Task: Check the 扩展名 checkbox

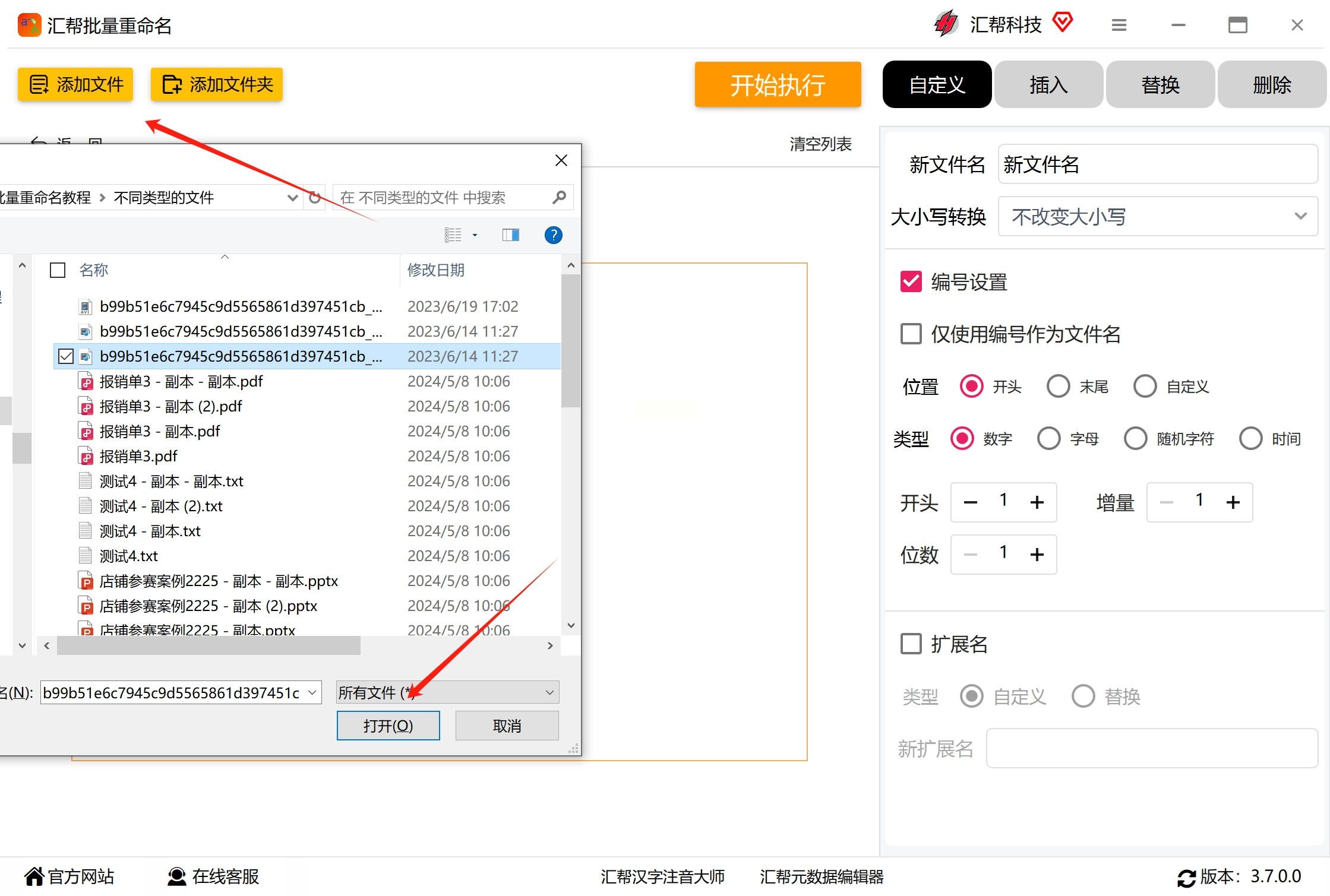Action: tap(911, 644)
